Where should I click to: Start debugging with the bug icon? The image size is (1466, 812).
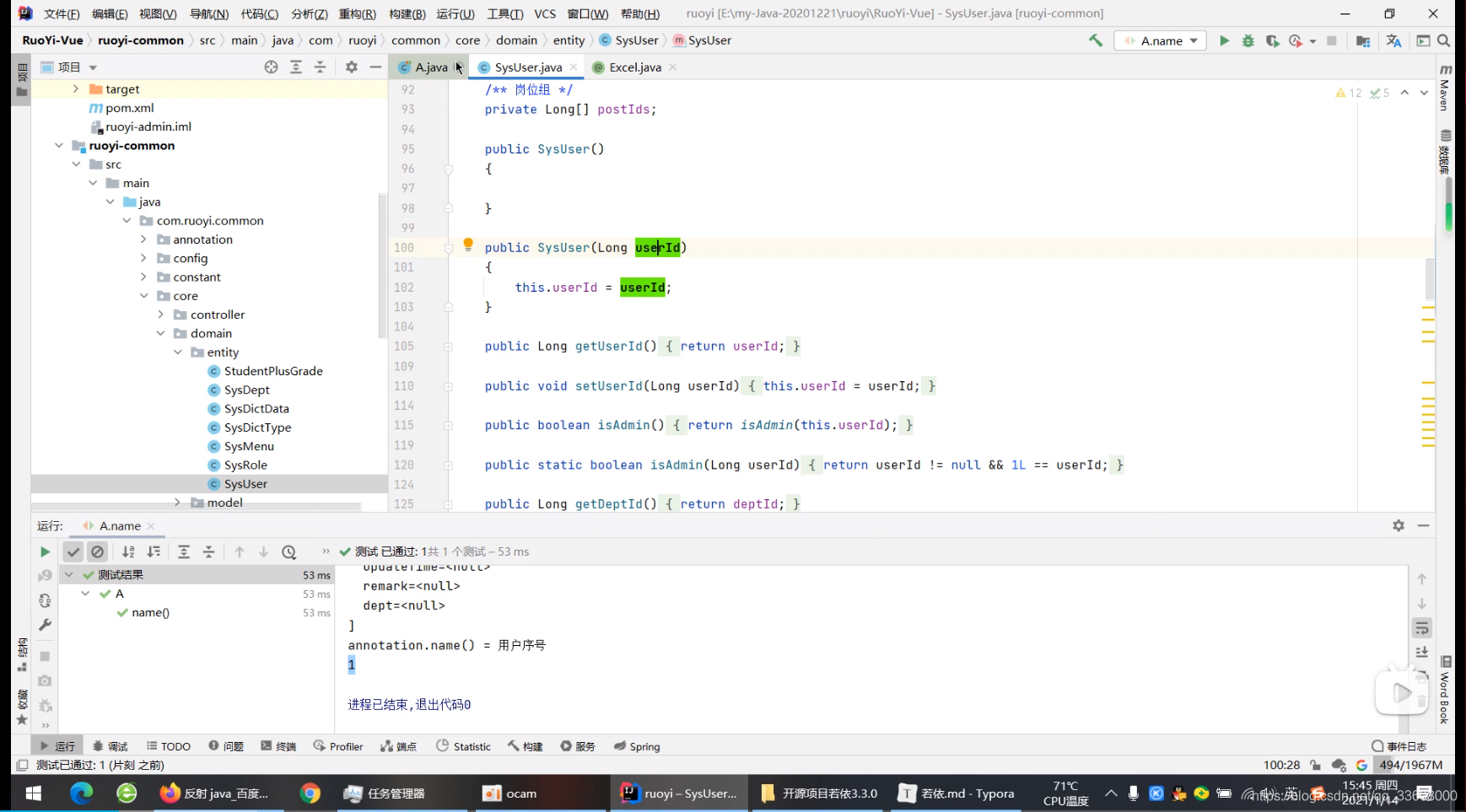[1248, 40]
